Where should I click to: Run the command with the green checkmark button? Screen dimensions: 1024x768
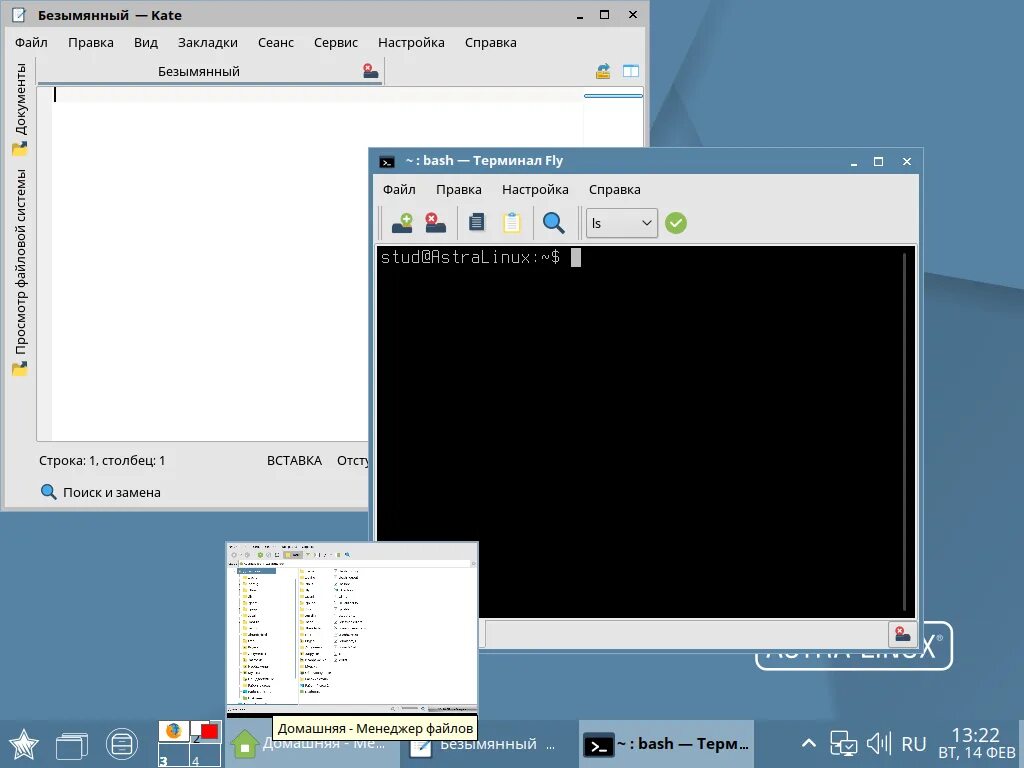pos(676,223)
